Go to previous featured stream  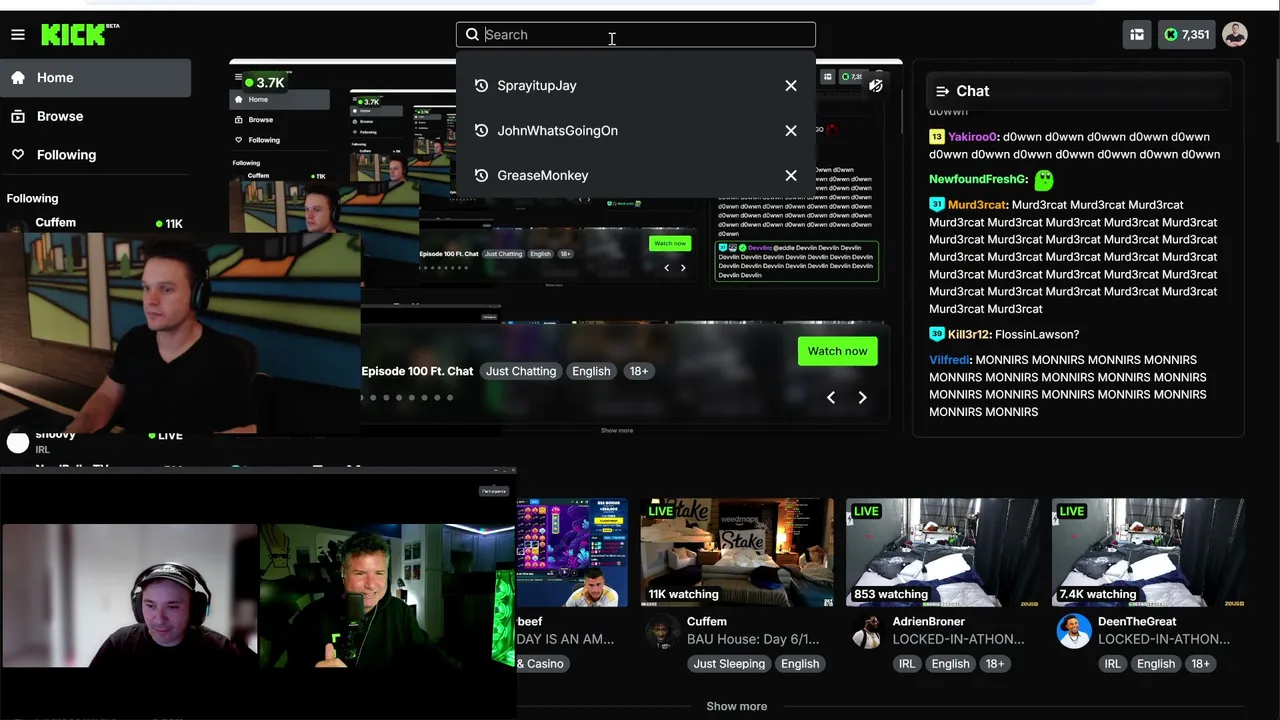[x=831, y=398]
